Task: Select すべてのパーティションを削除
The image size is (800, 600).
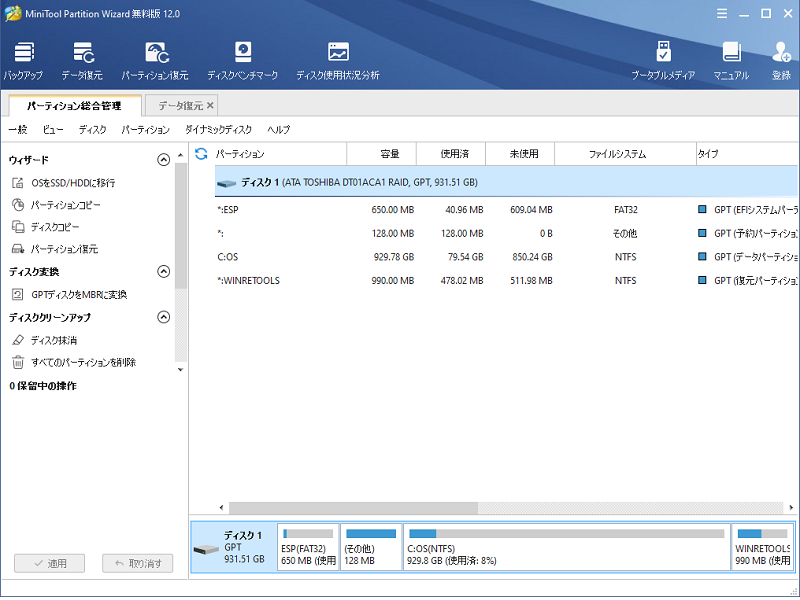Action: (x=73, y=363)
